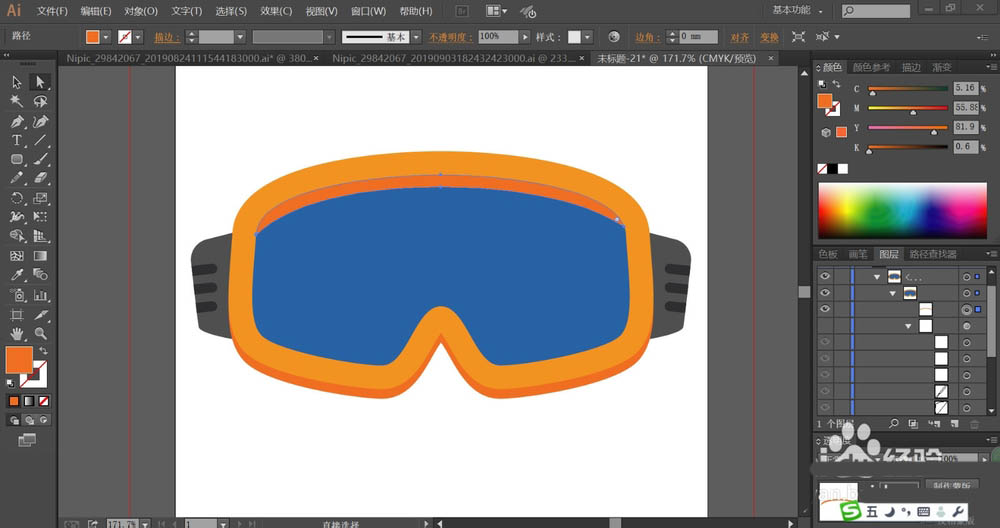Screen dimensions: 1000x528
Task: Open the 对象(O) menu
Action: tap(141, 11)
